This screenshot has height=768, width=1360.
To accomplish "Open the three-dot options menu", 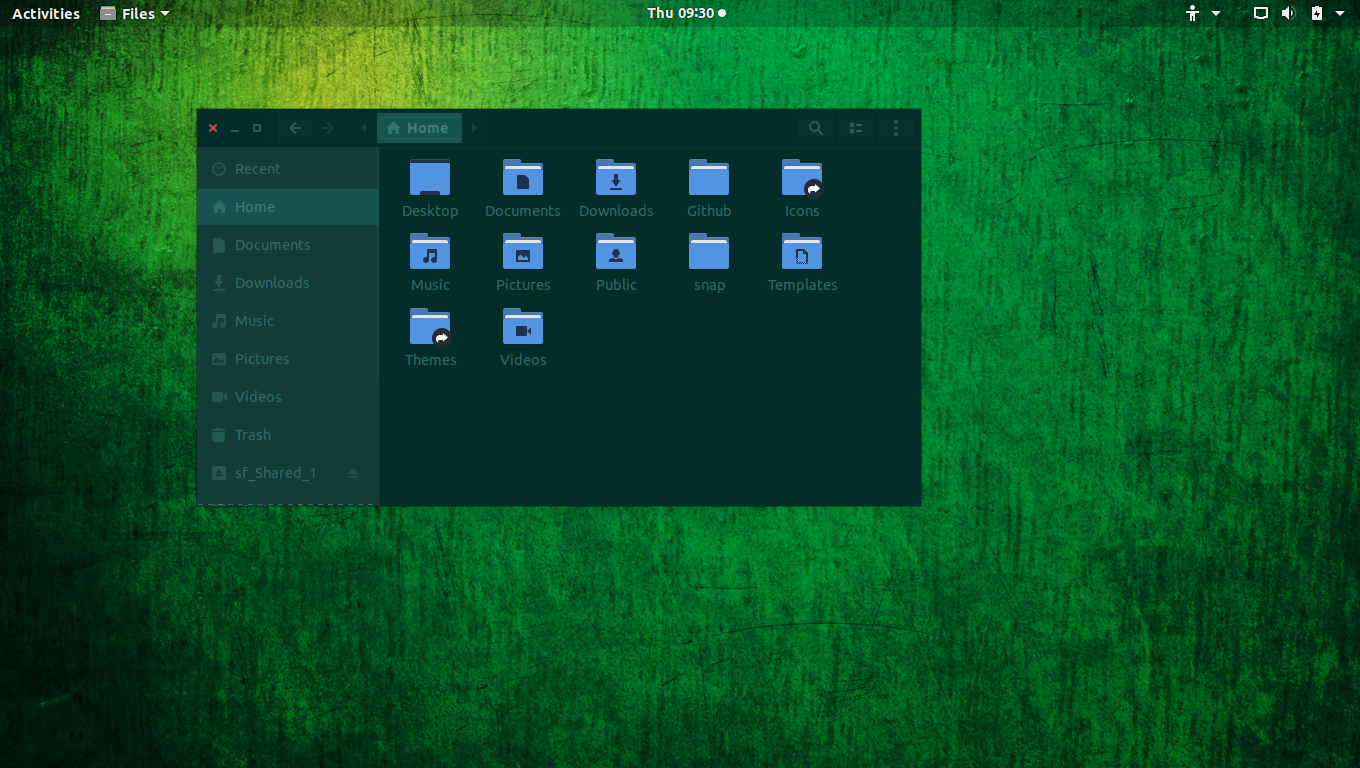I will click(x=896, y=128).
